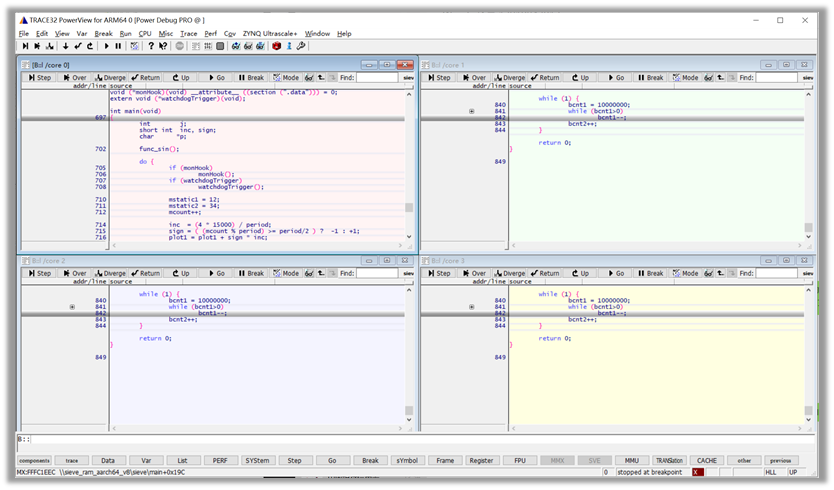Click the CACHE softkey button
Viewport: 834px width, 490px height.
point(707,461)
